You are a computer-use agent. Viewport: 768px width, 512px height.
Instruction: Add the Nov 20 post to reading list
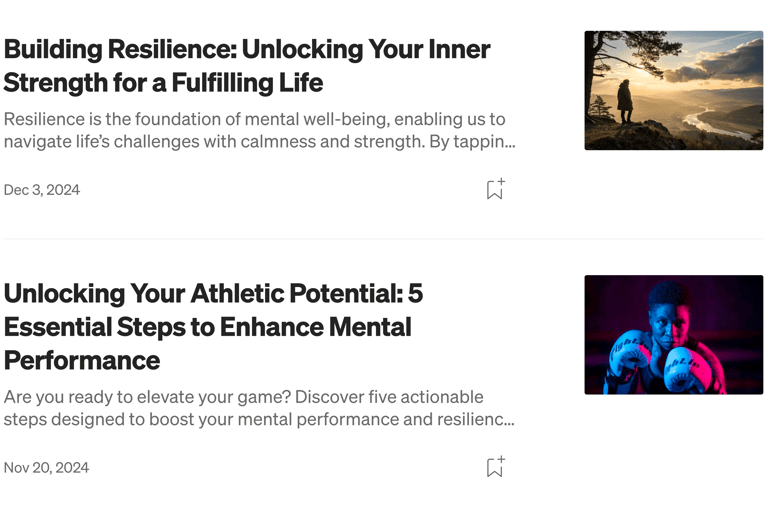[495, 467]
